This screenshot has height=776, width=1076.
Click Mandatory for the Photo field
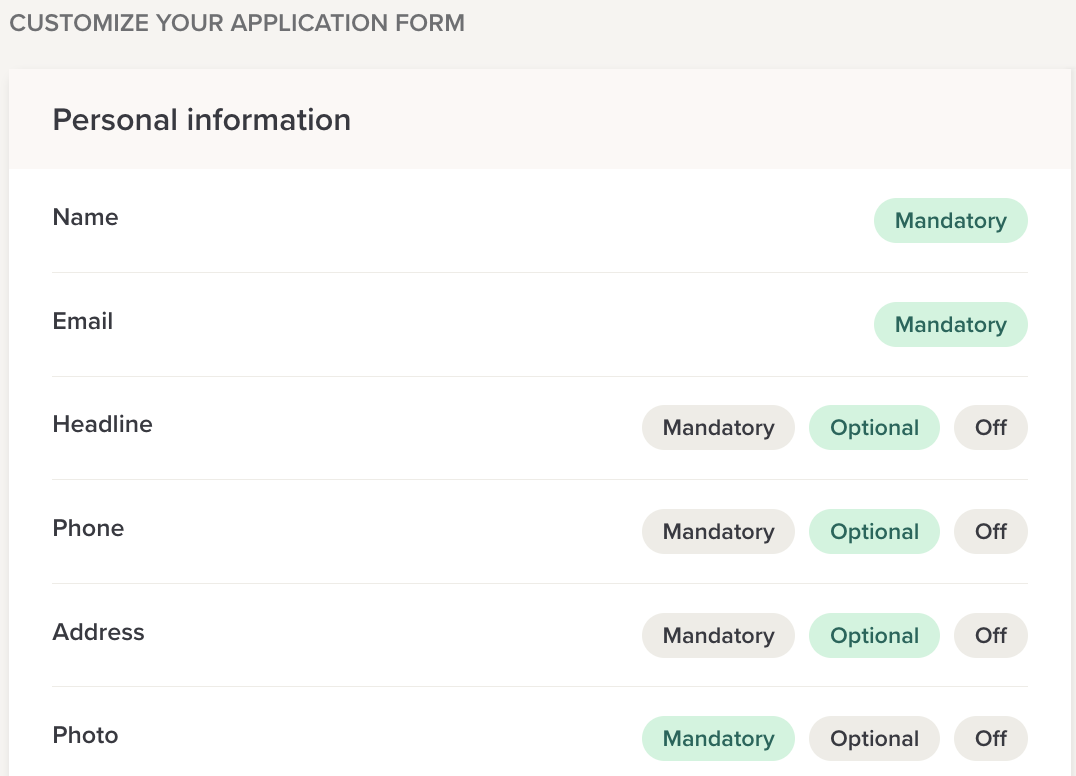click(x=718, y=739)
